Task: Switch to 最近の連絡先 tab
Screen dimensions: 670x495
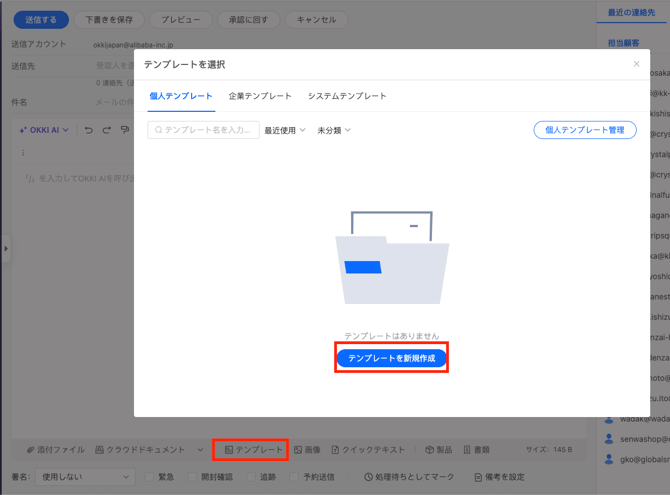Action: (x=631, y=12)
